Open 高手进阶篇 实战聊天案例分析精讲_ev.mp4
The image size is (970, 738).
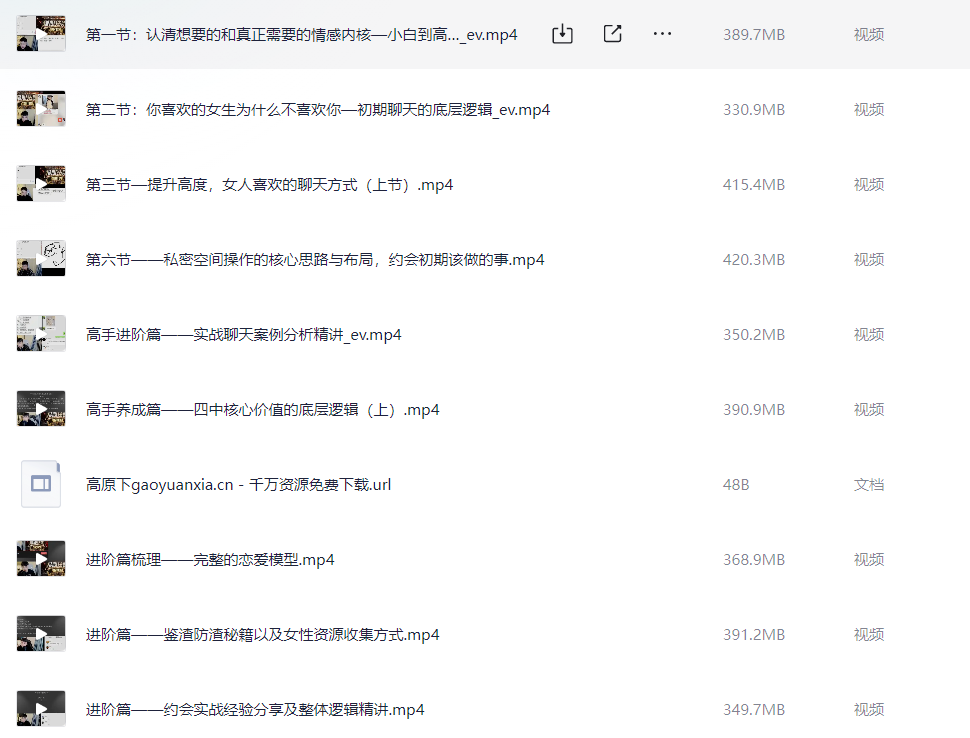[244, 335]
